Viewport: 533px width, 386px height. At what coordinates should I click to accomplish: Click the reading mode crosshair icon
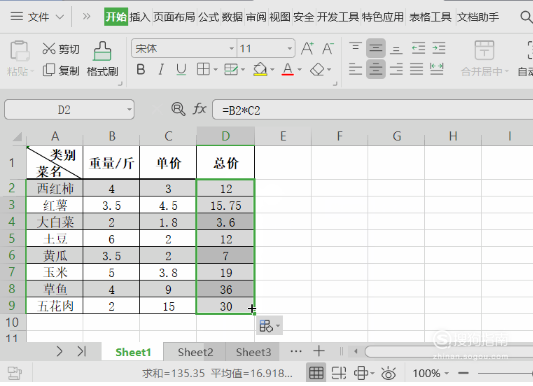click(x=361, y=373)
